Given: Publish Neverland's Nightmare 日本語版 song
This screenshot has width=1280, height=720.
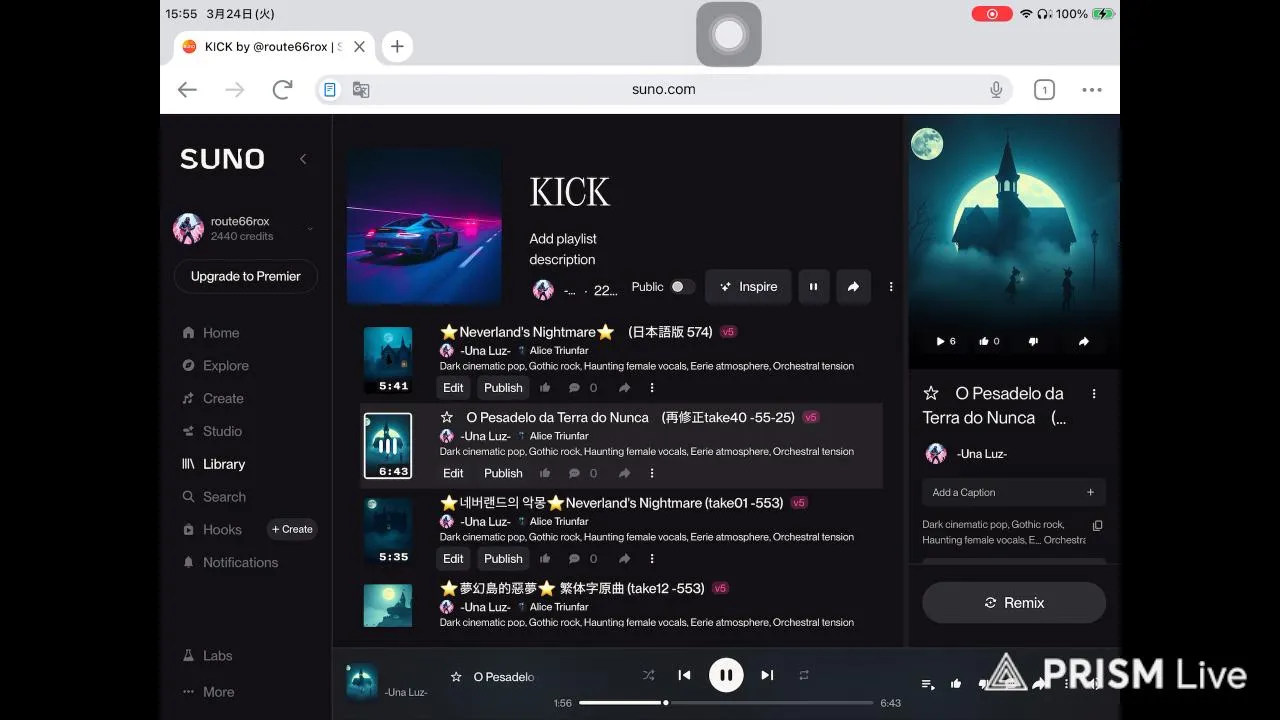Looking at the screenshot, I should 503,388.
